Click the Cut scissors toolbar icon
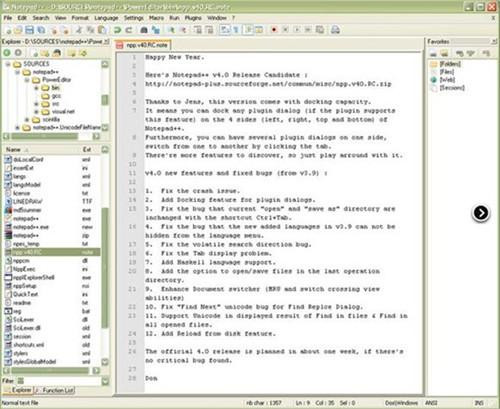 click(79, 30)
